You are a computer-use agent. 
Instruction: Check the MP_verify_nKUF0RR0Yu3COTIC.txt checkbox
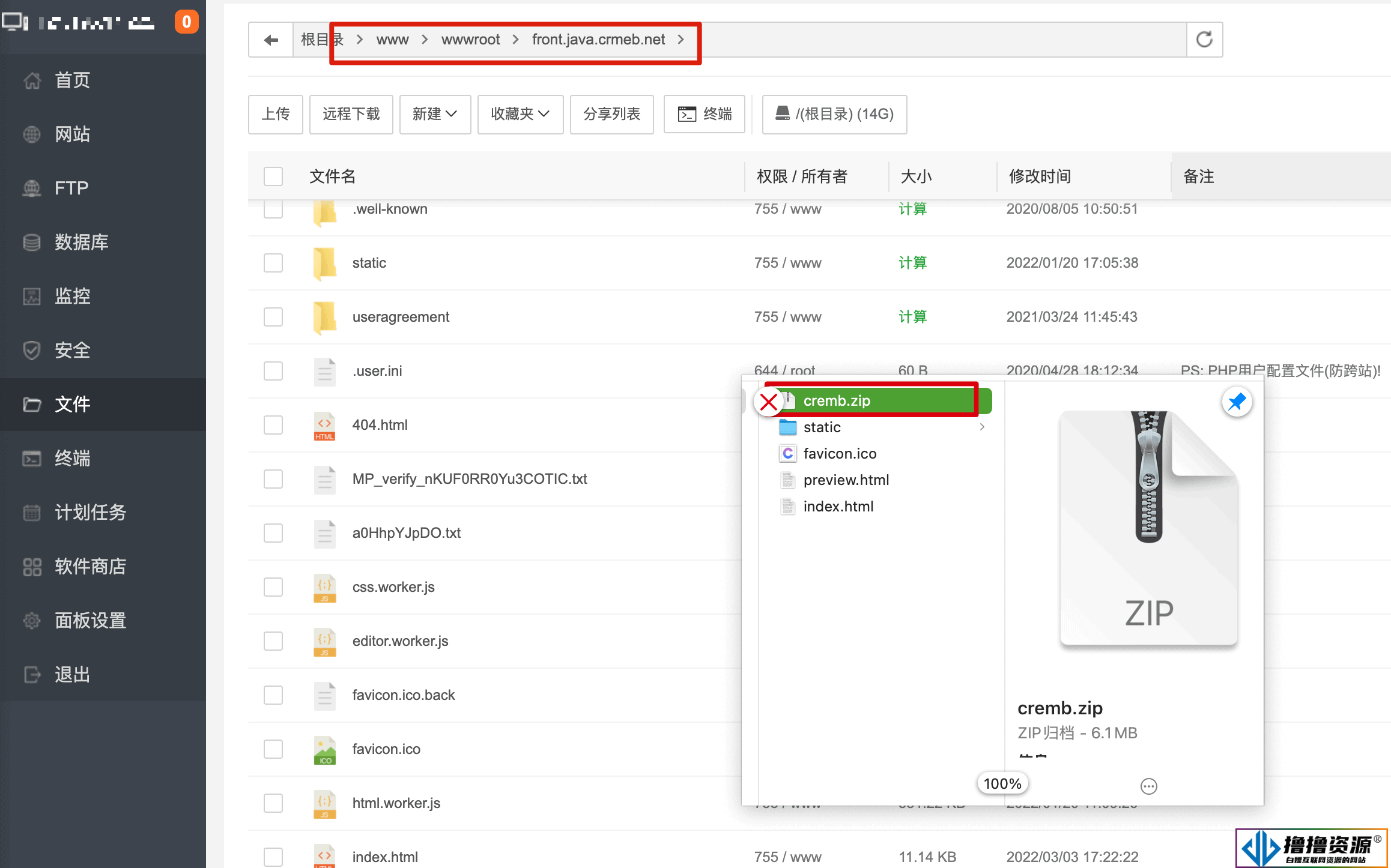[273, 479]
